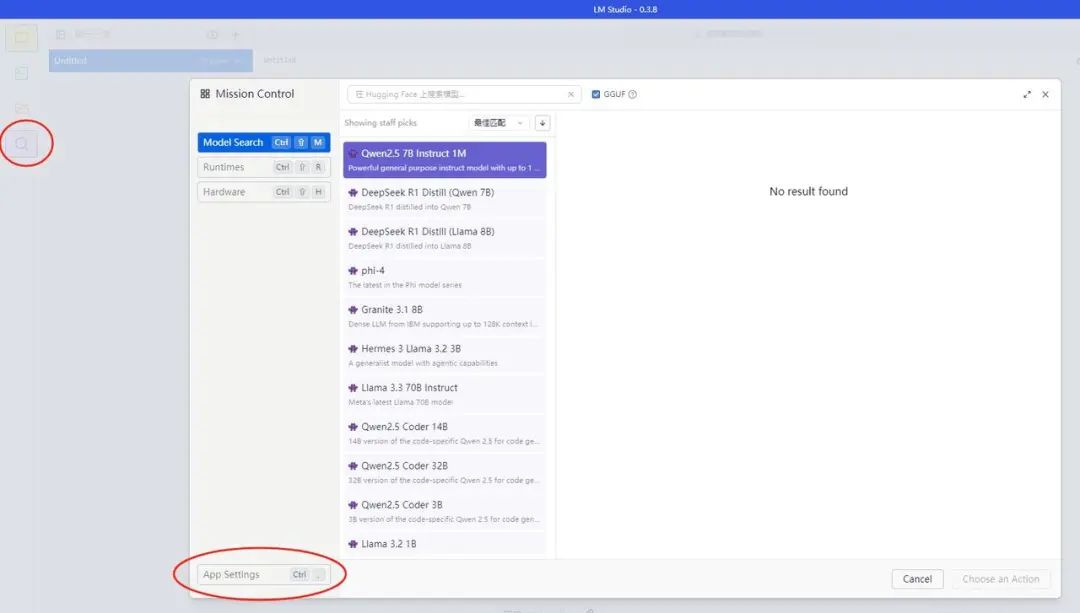Select Llama 3.3 70B Instruct model
This screenshot has width=1080, height=613.
445,394
